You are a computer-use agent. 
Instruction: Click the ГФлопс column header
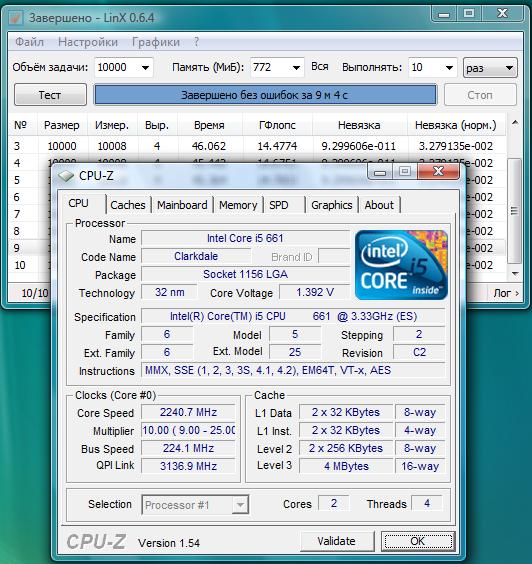[277, 125]
